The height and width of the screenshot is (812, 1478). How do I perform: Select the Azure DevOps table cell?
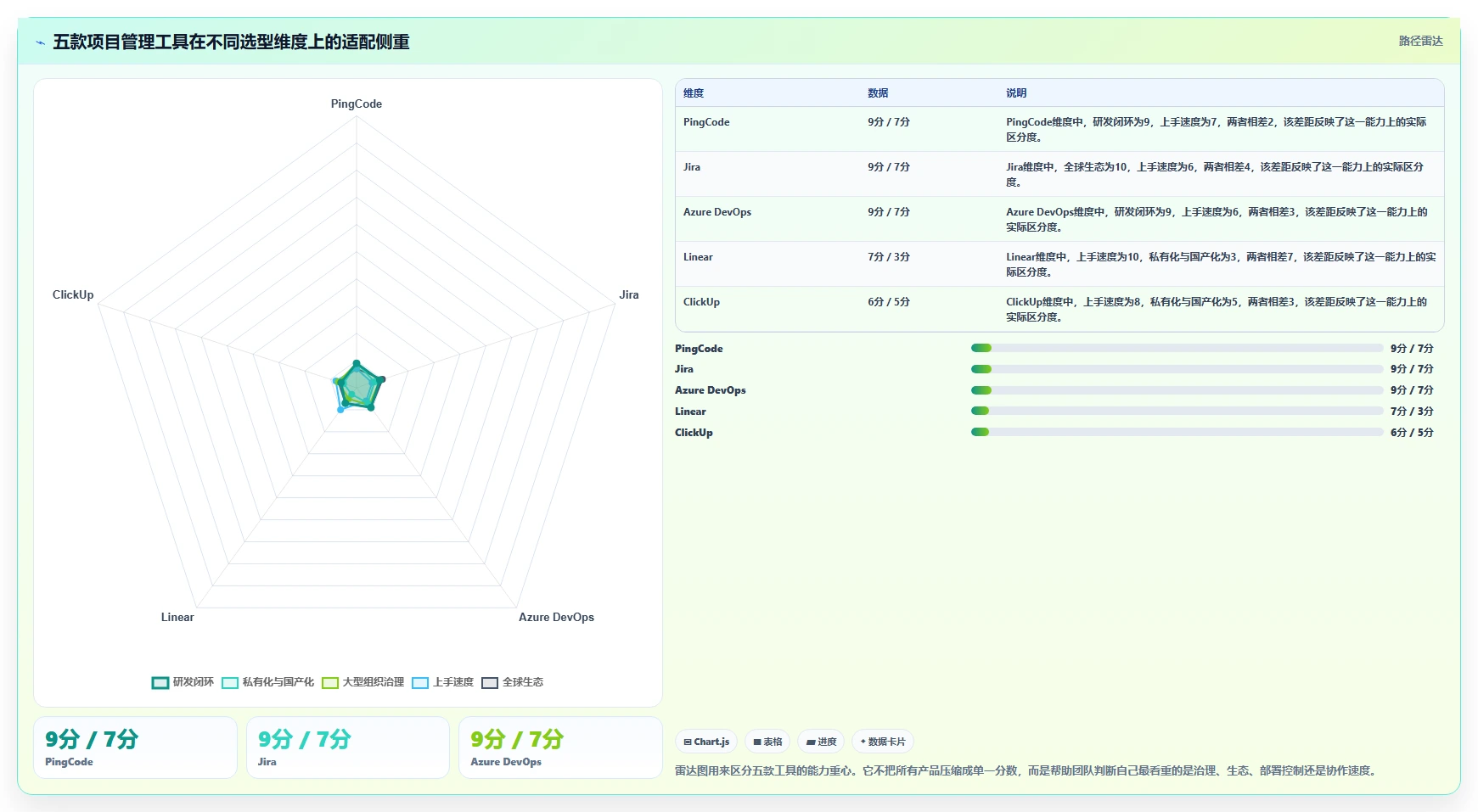(717, 212)
